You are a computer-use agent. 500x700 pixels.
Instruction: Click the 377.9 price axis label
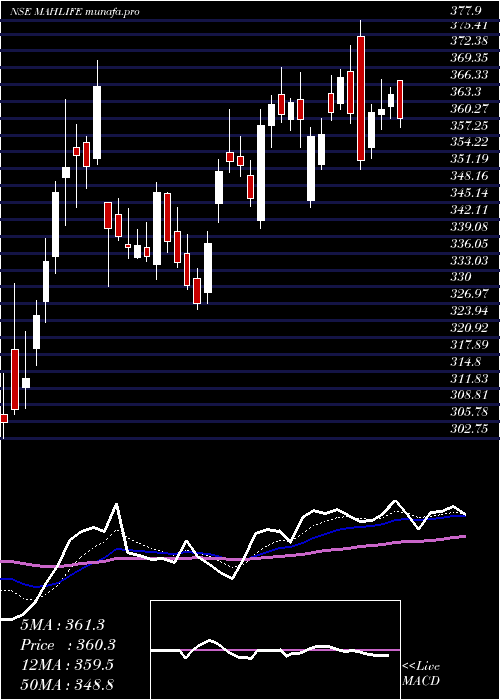pos(468,12)
